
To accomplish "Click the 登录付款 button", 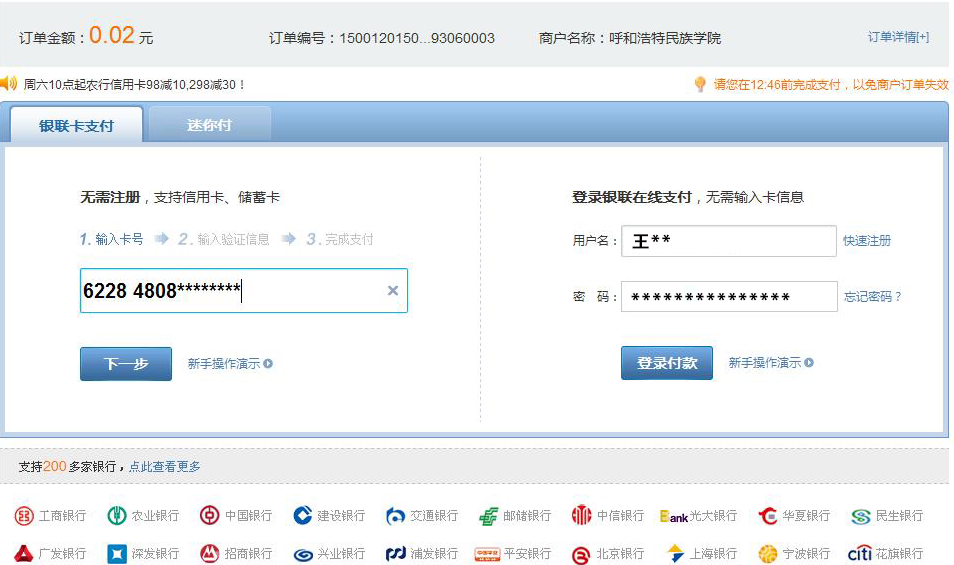I will [x=667, y=363].
